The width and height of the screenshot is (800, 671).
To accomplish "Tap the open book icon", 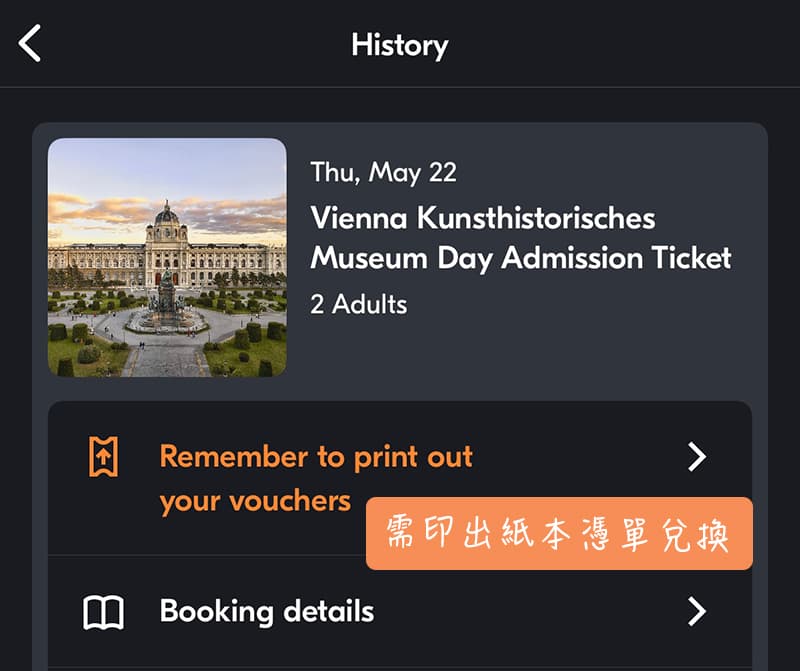I will 103,612.
